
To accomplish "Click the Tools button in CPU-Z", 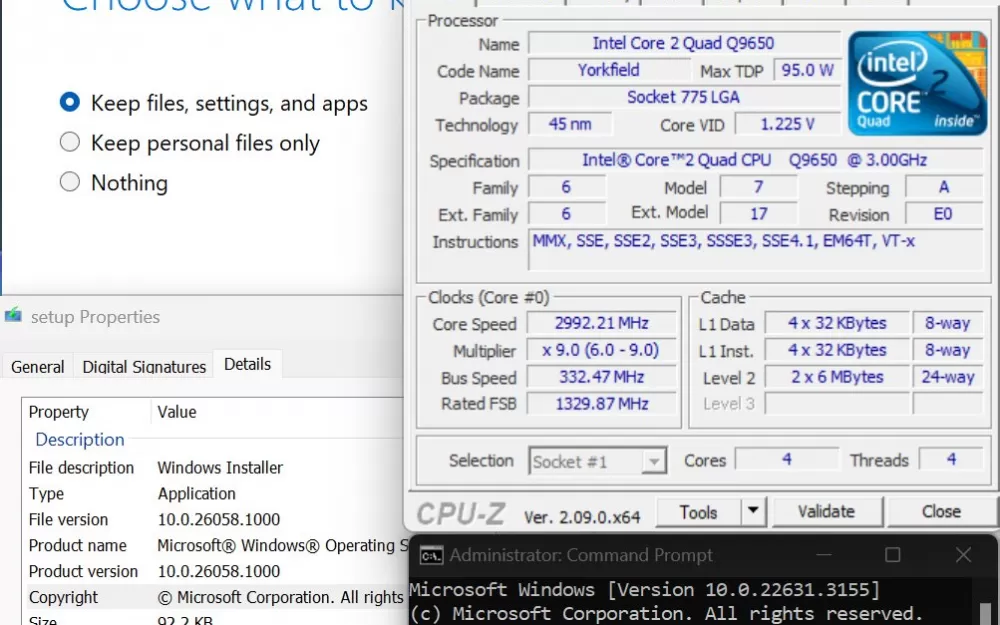I will click(x=698, y=512).
